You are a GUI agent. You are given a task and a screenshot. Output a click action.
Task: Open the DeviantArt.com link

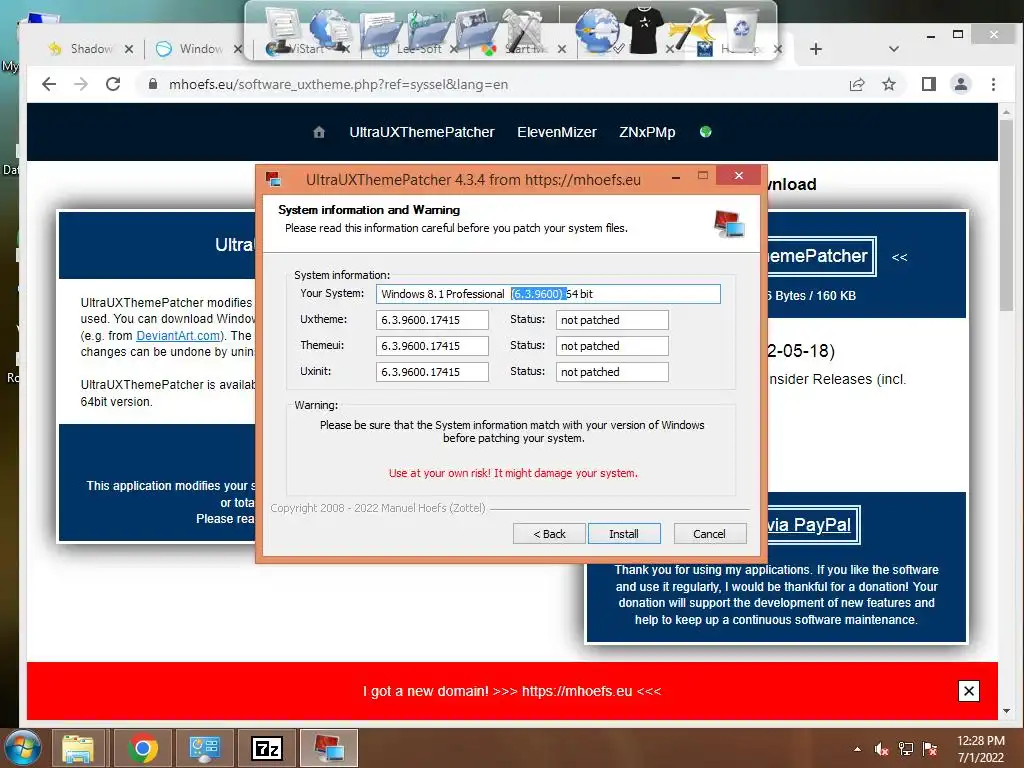tap(178, 335)
